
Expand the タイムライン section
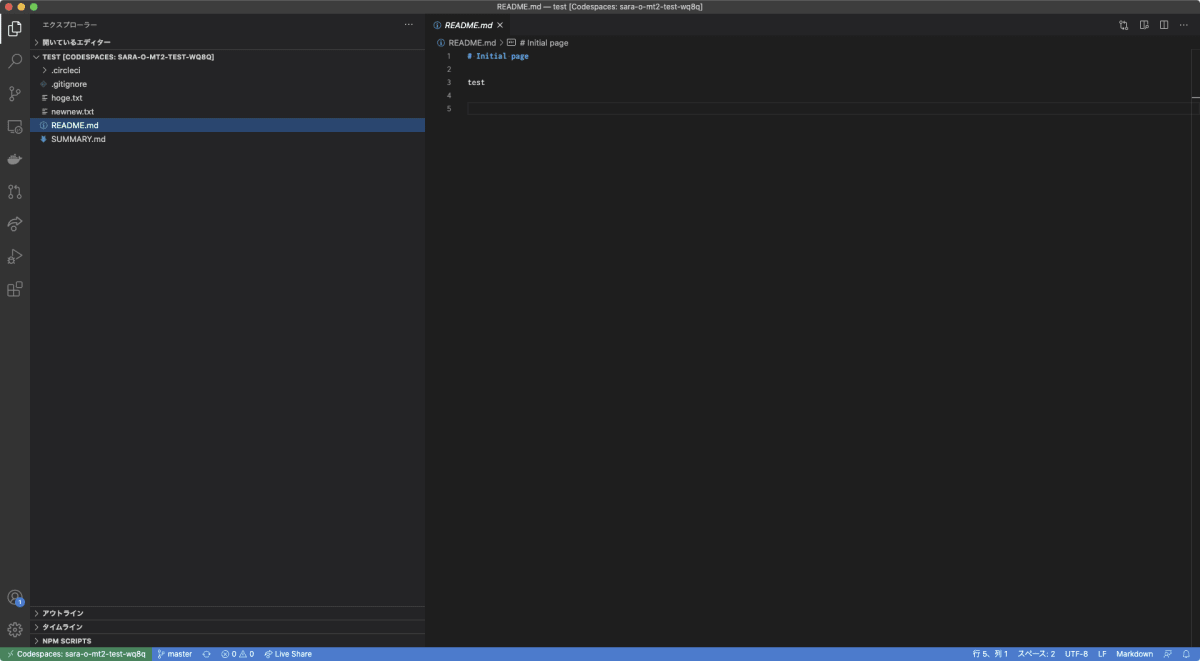pos(227,627)
